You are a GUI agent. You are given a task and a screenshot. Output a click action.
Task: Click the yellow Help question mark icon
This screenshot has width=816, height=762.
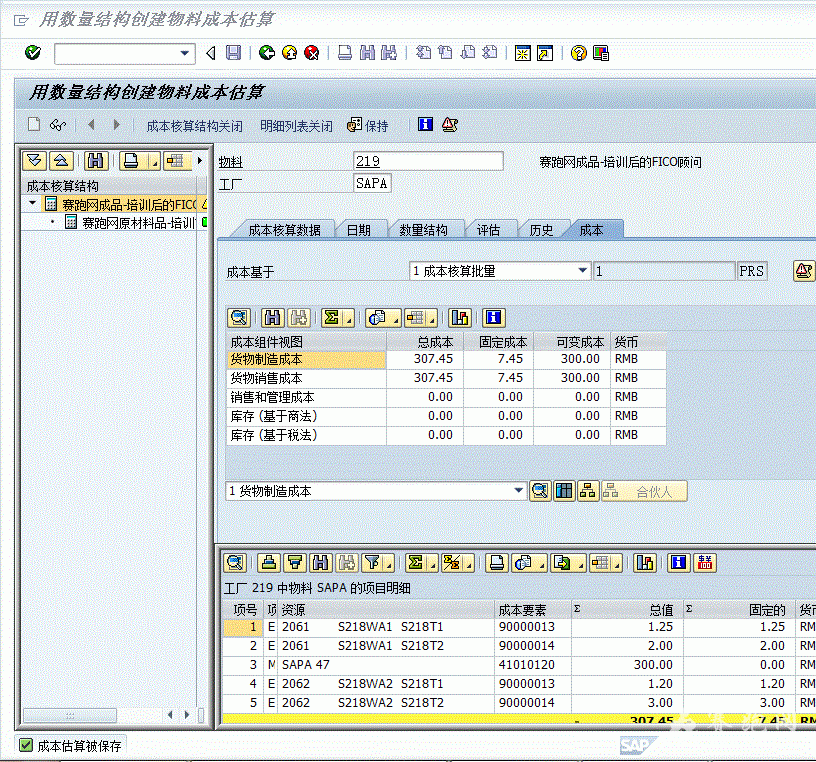click(x=579, y=53)
